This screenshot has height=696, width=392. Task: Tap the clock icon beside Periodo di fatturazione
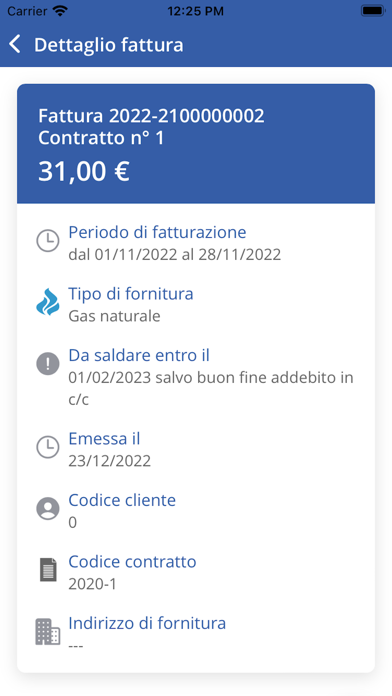pyautogui.click(x=48, y=241)
